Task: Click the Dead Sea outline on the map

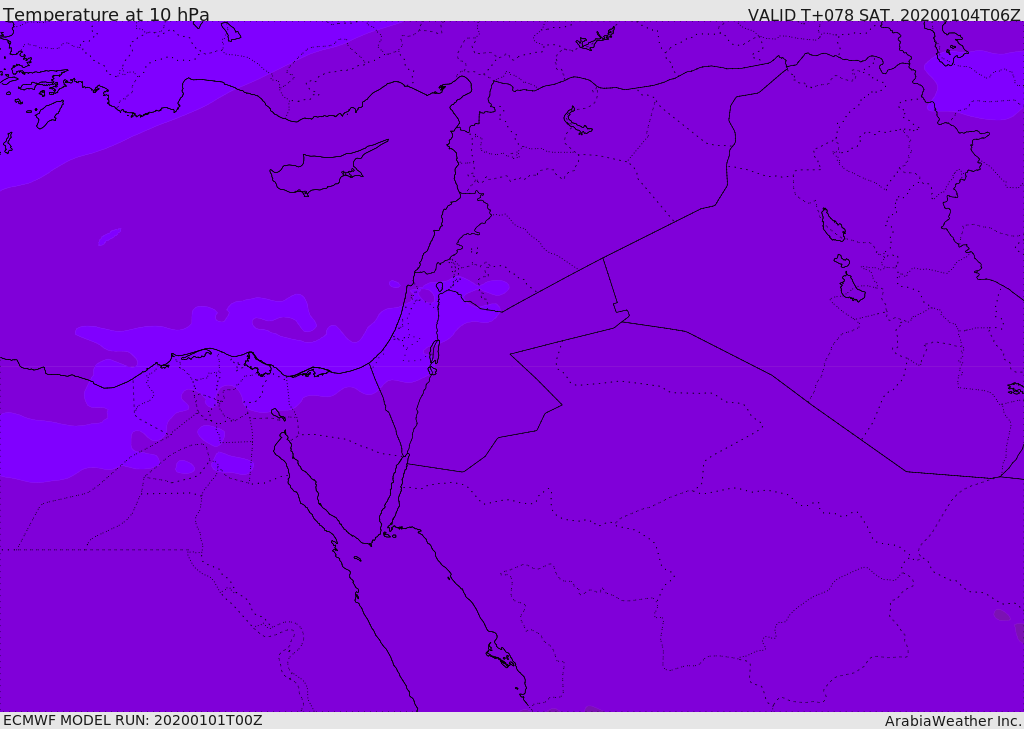Action: (x=434, y=357)
